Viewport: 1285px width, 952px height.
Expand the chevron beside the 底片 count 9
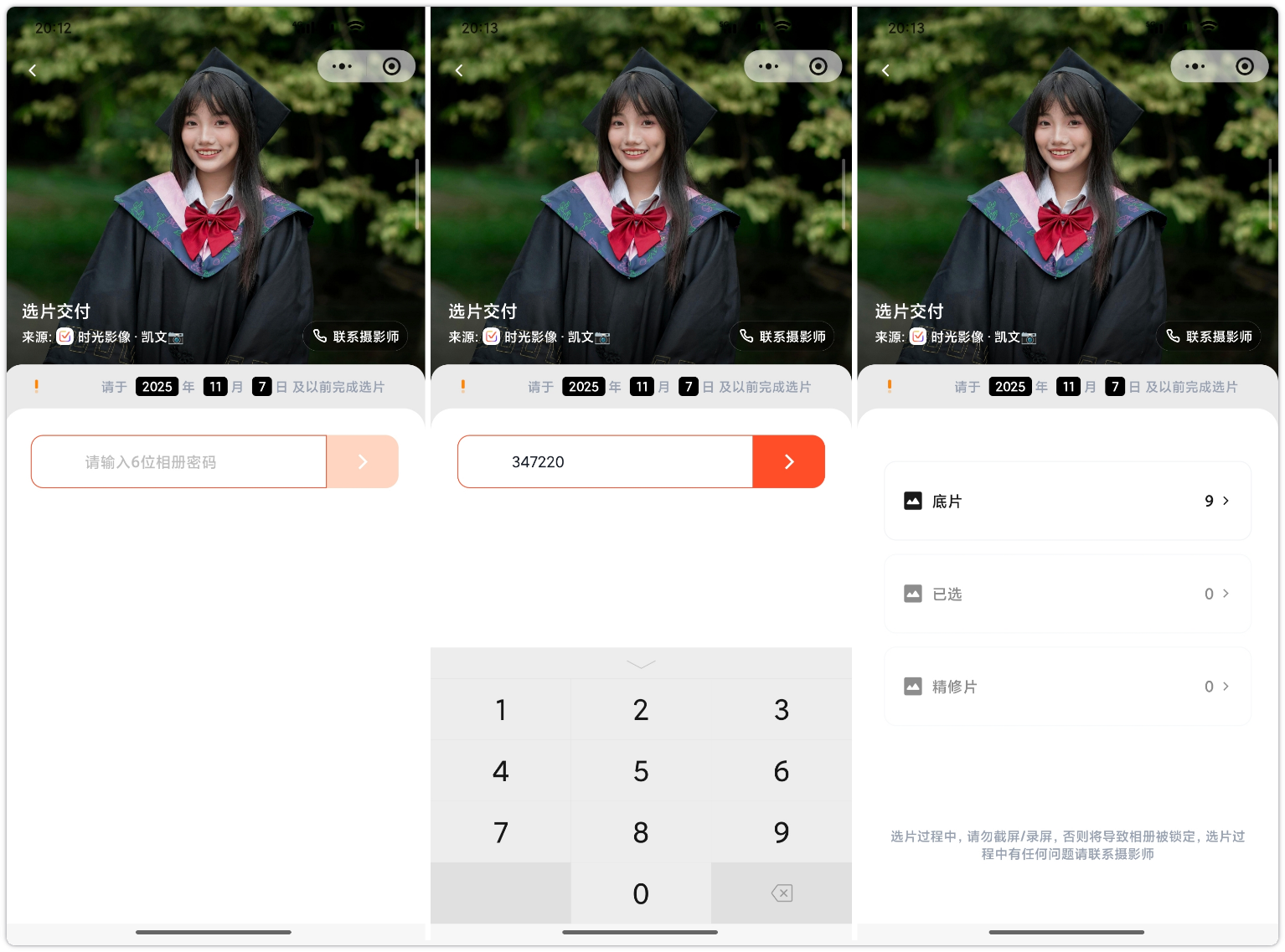(1226, 501)
